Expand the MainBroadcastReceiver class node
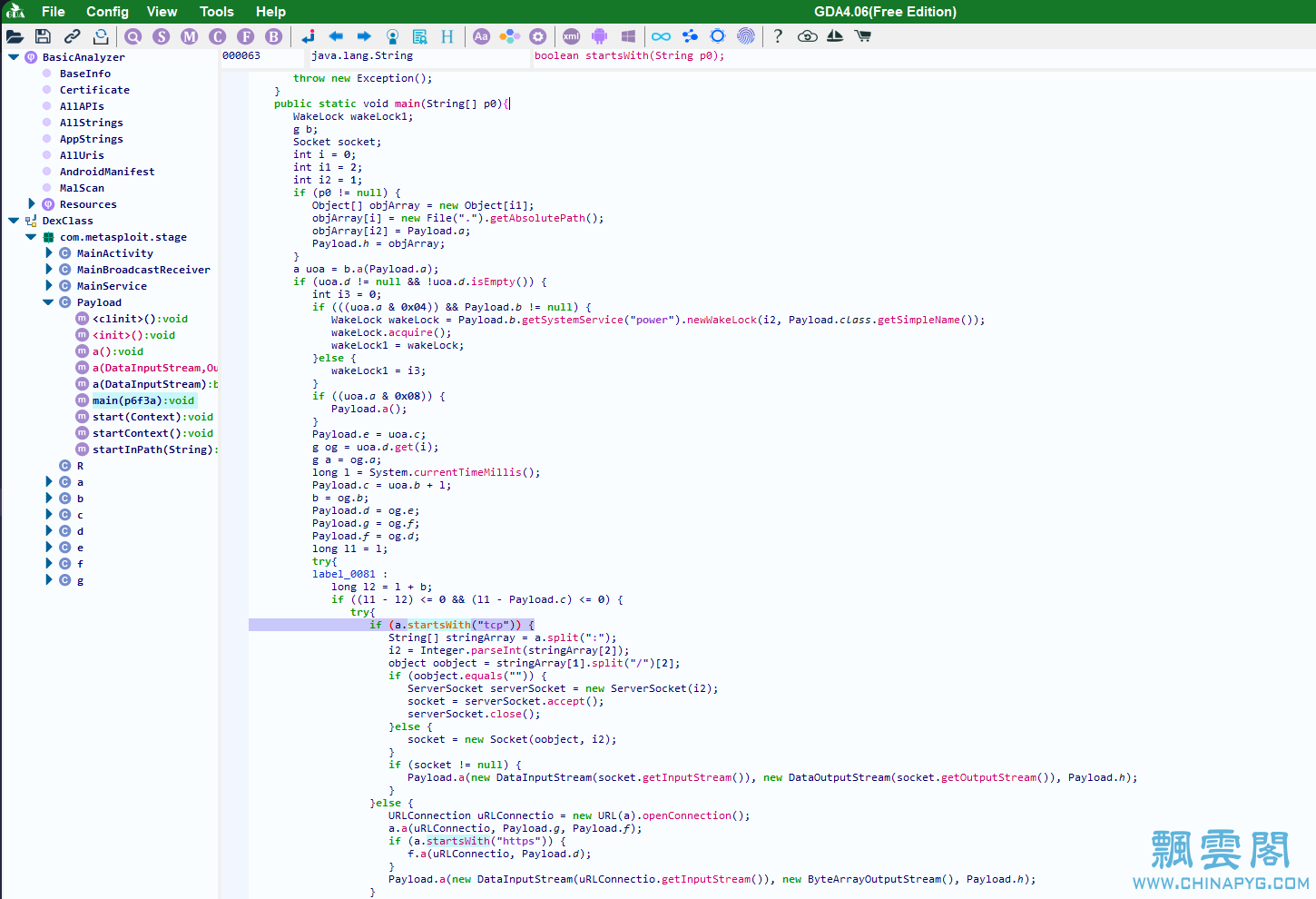The width and height of the screenshot is (1316, 899). [x=49, y=270]
